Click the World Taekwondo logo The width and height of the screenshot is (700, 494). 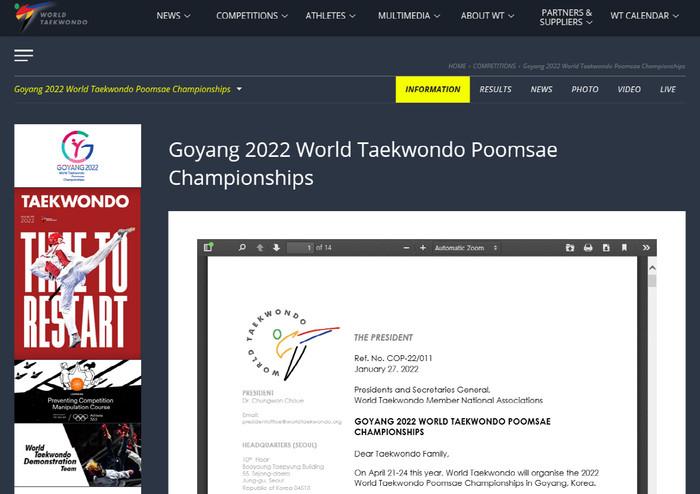tap(50, 17)
